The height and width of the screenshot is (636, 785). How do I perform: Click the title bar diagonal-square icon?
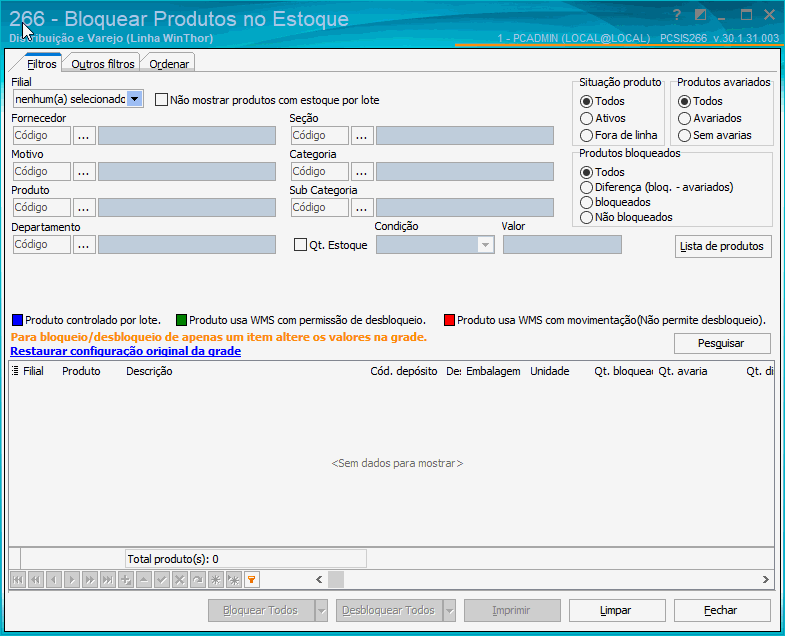click(x=700, y=15)
